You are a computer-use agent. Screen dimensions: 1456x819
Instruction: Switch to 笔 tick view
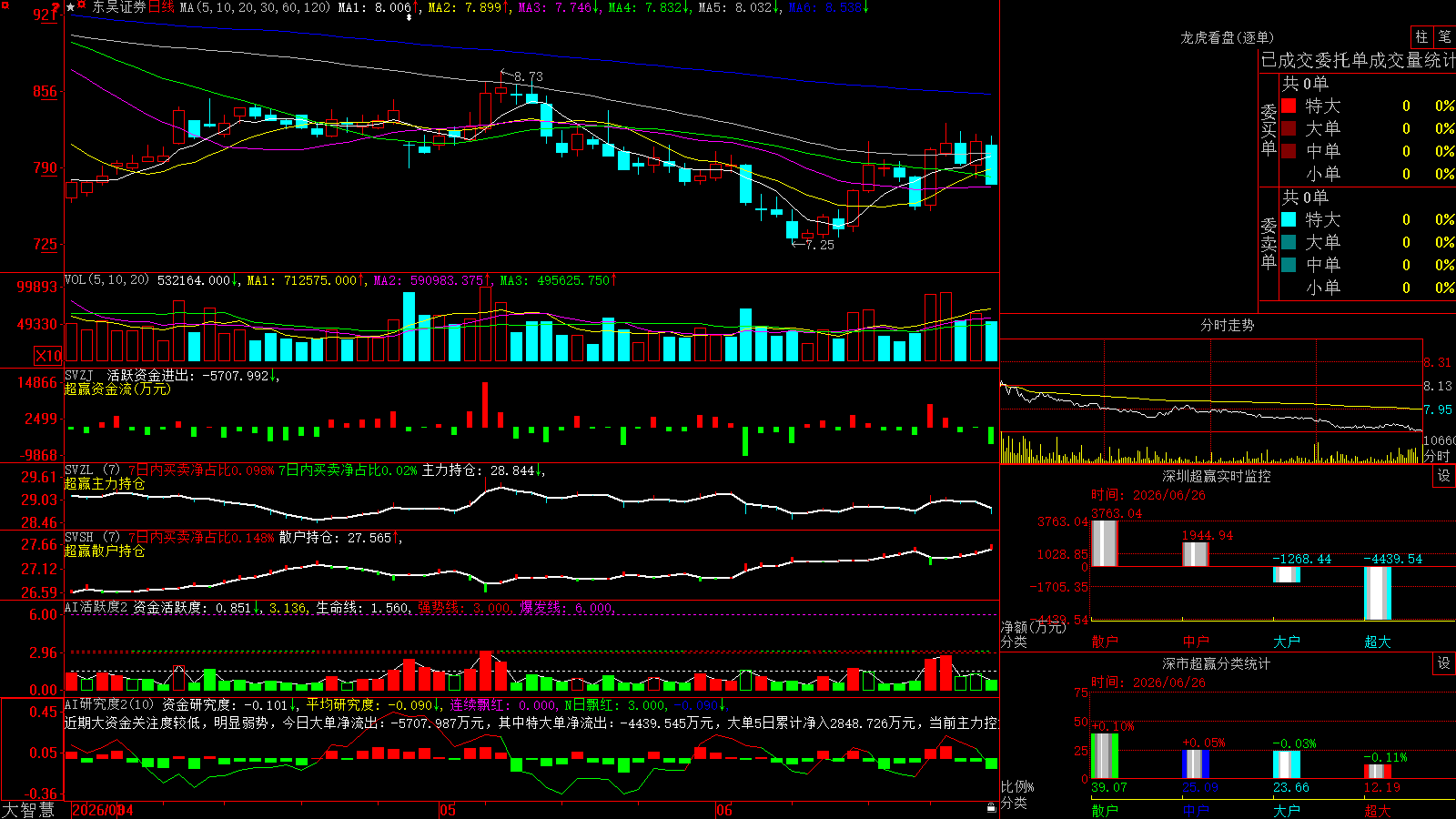1444,36
